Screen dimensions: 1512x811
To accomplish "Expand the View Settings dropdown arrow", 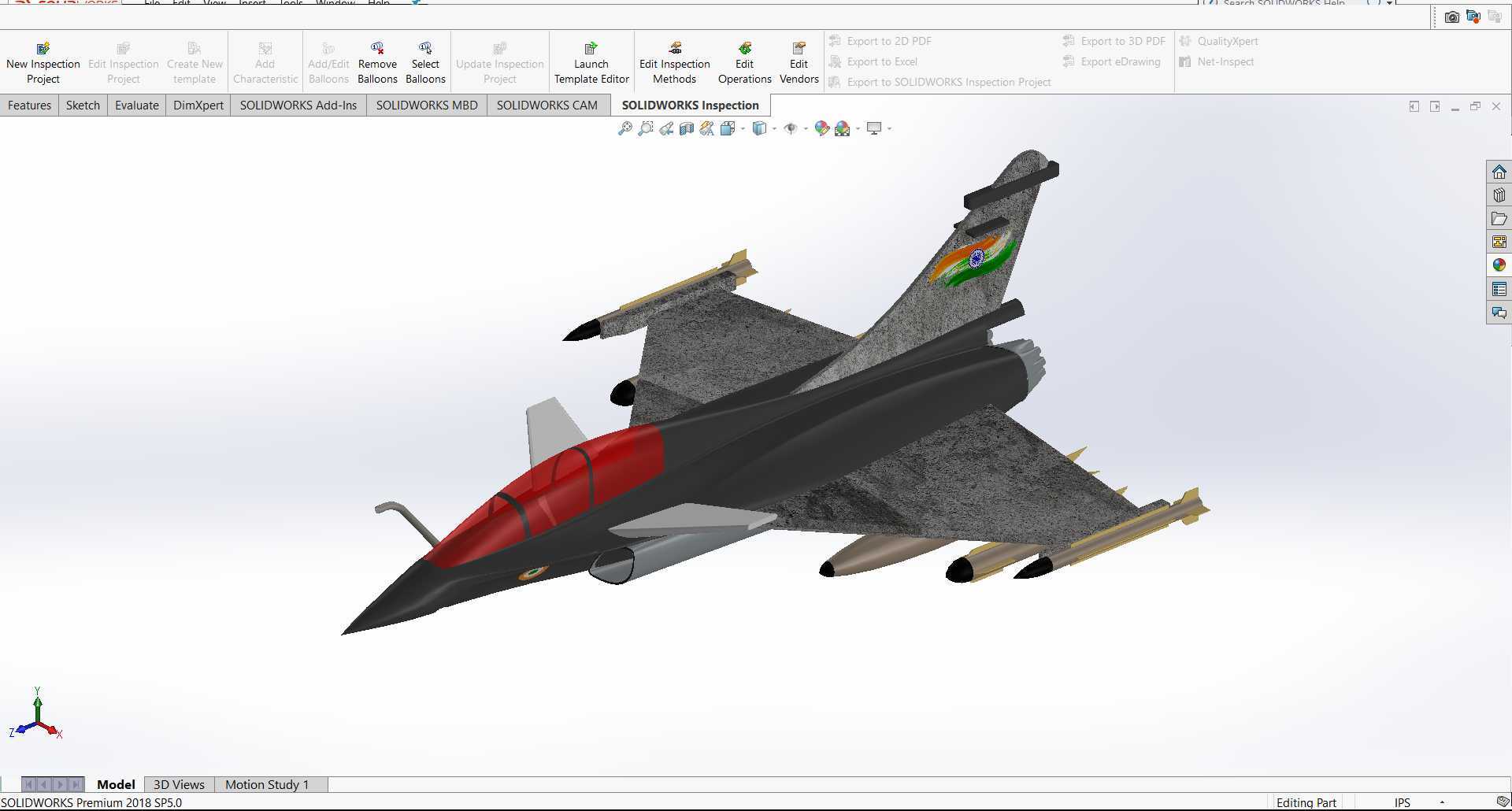I will tap(889, 128).
